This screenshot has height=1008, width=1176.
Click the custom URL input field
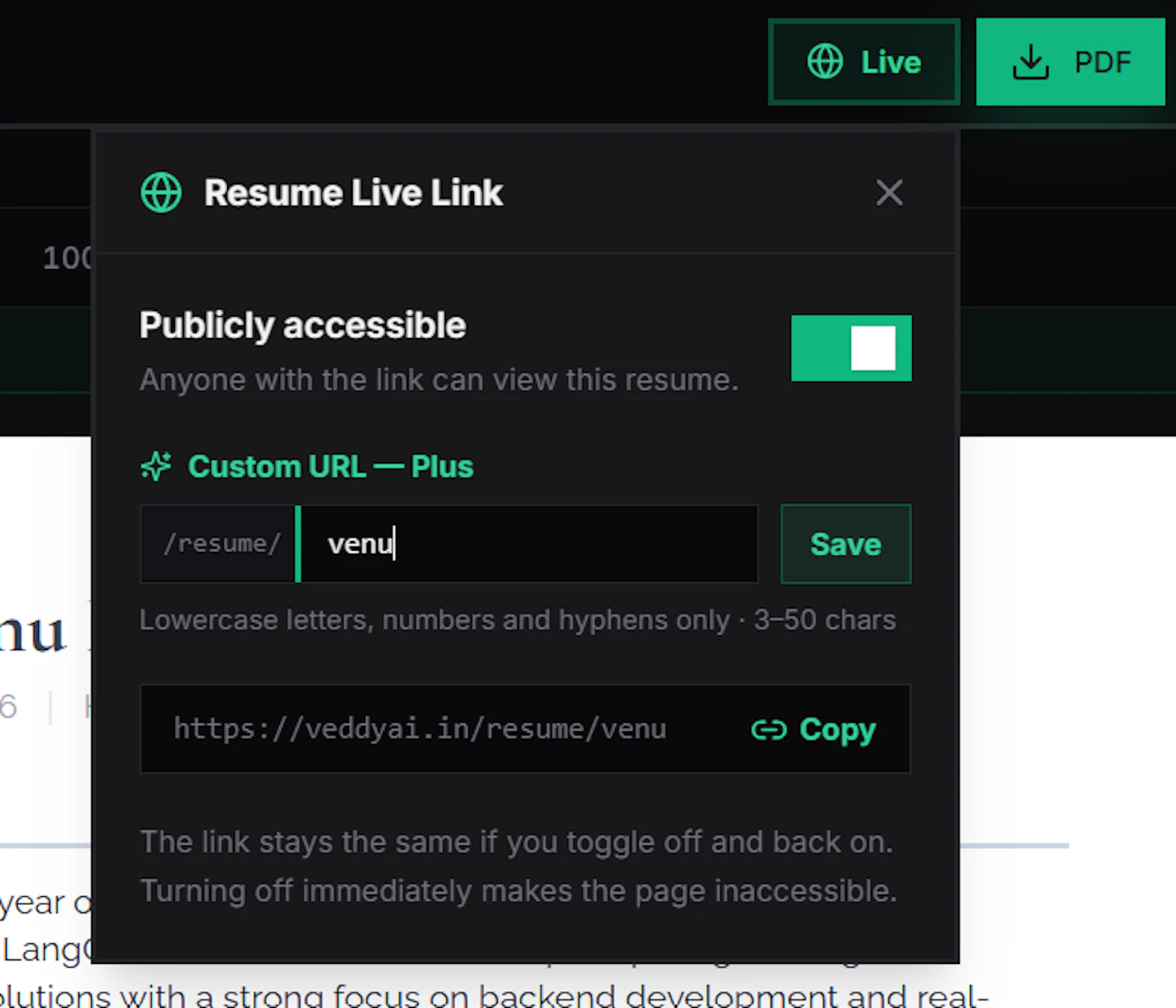[529, 544]
